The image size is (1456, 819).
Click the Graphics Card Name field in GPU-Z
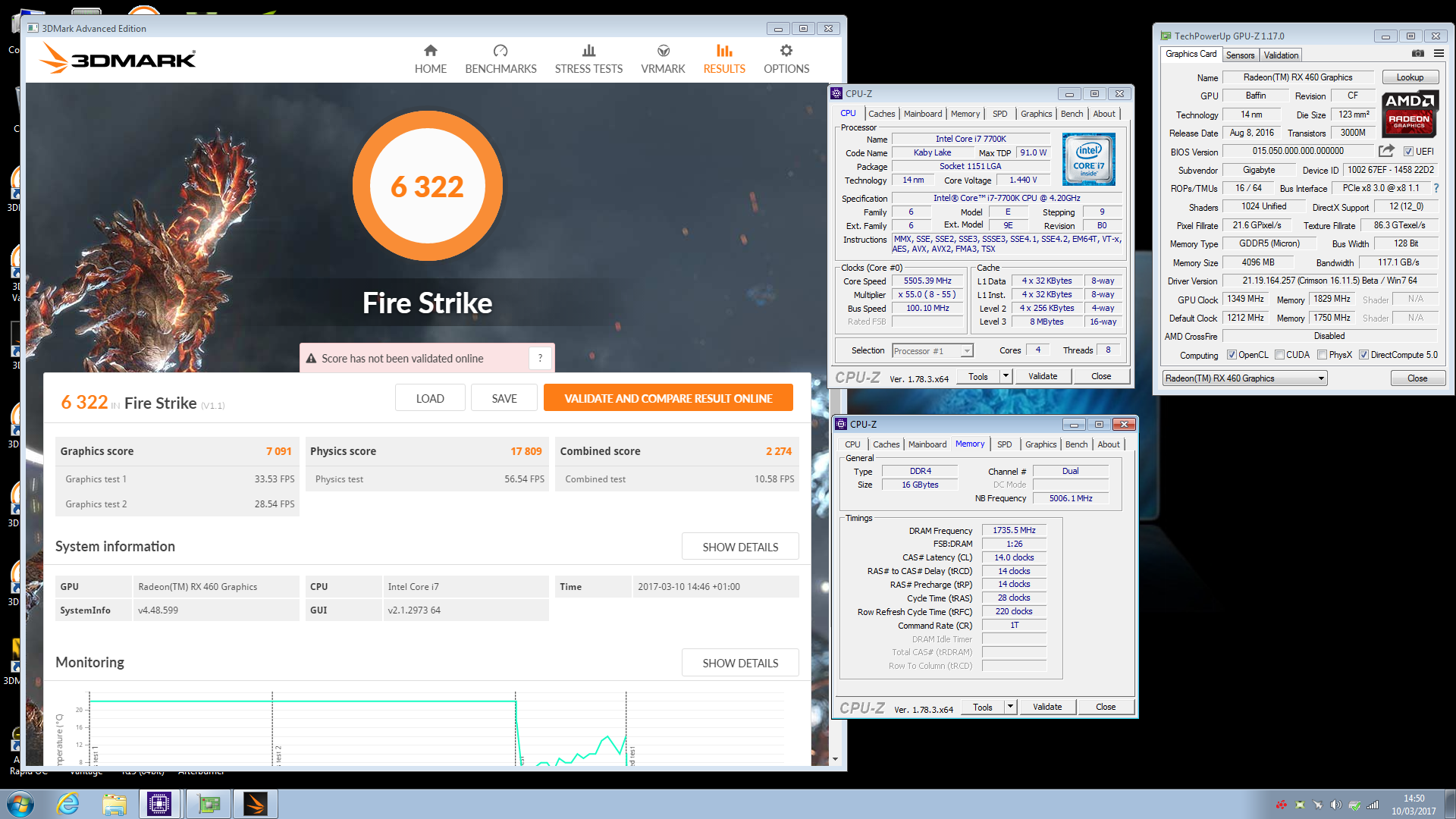coord(1298,77)
